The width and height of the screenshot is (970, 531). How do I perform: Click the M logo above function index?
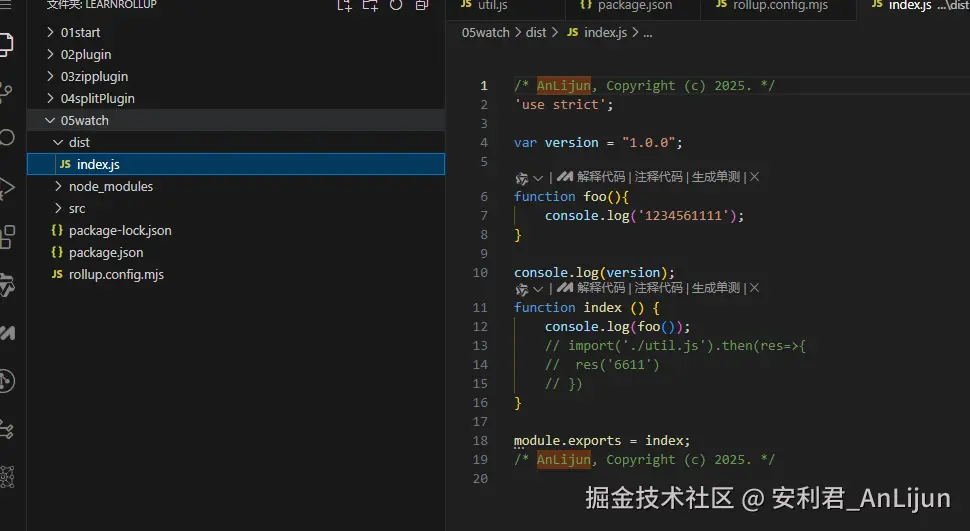click(x=564, y=288)
